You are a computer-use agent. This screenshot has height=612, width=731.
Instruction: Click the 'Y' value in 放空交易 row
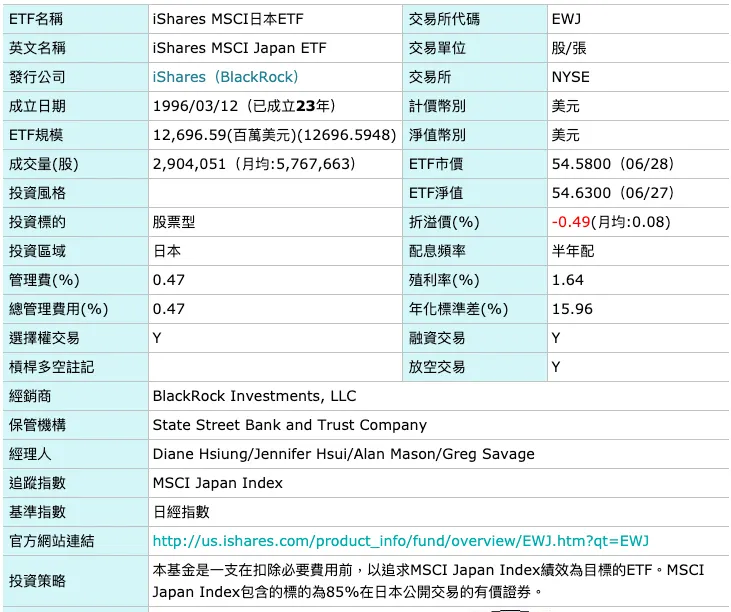[556, 367]
